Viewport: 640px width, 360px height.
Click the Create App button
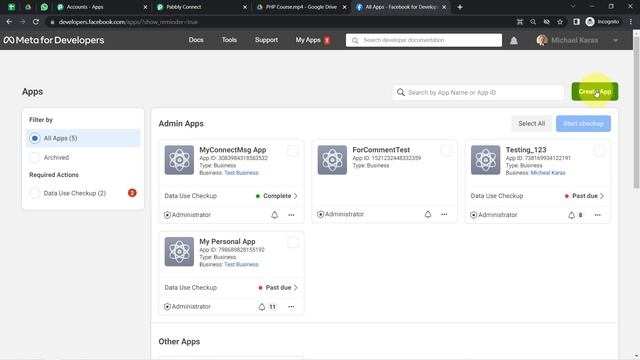tap(595, 91)
